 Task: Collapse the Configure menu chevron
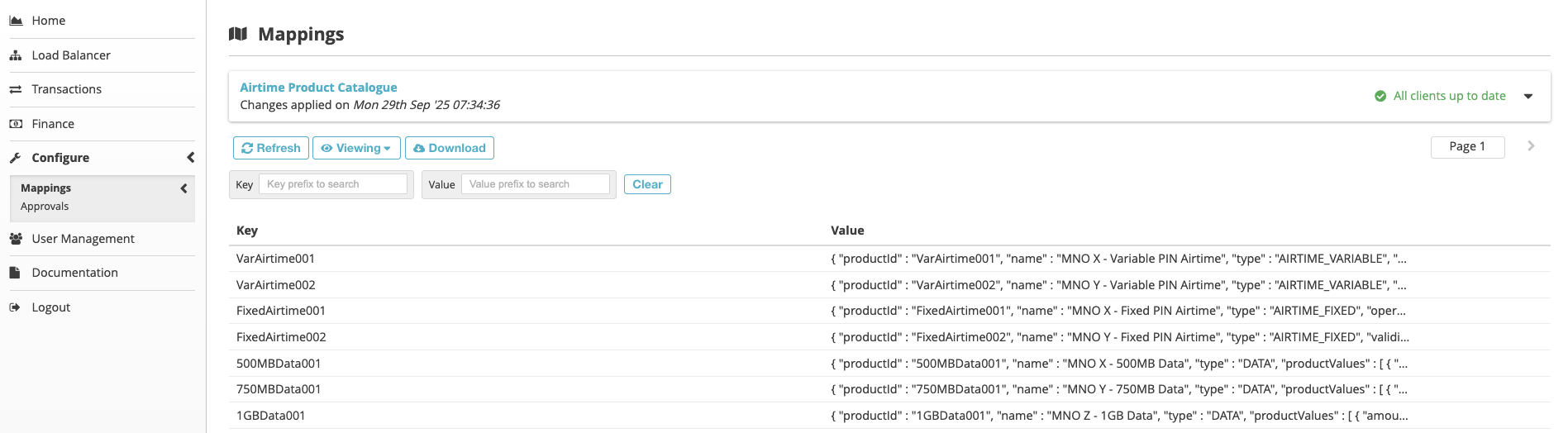click(x=191, y=158)
